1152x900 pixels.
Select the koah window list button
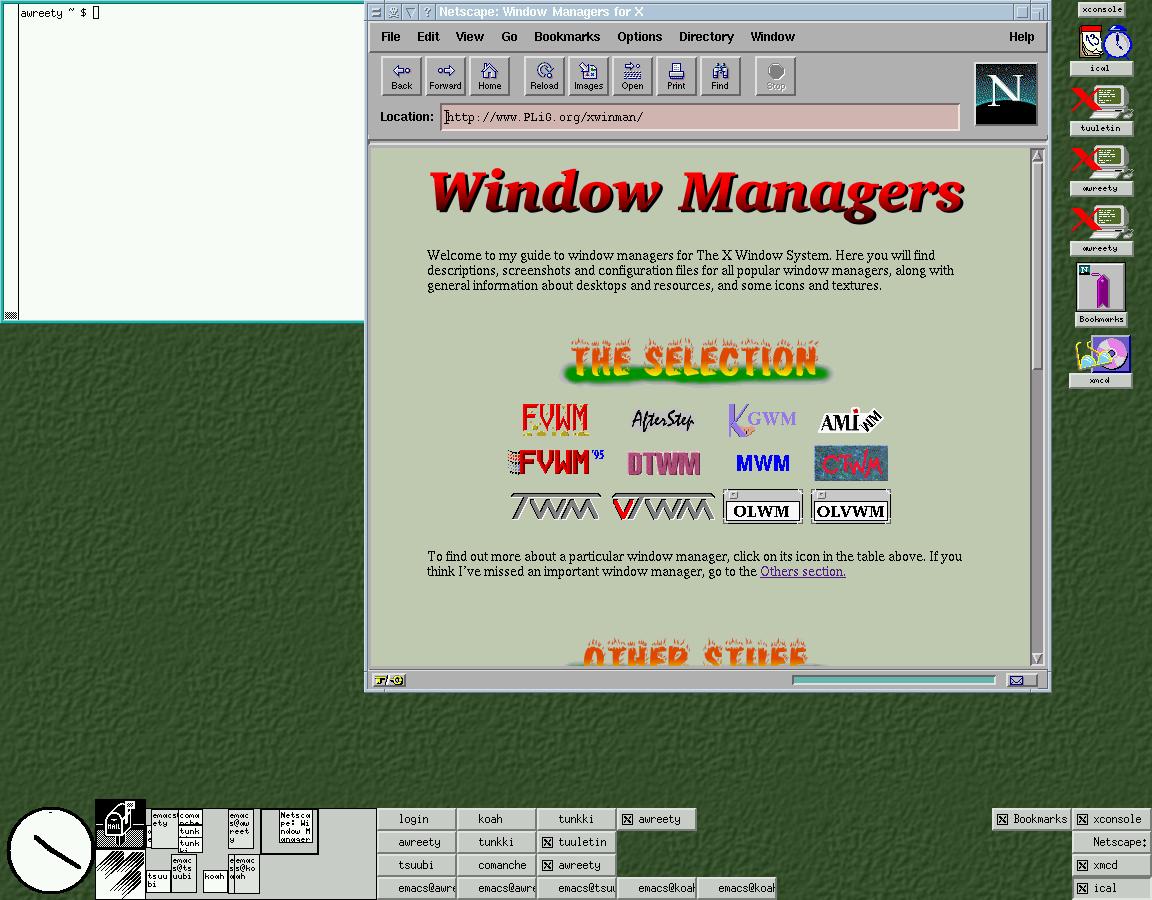[x=496, y=819]
